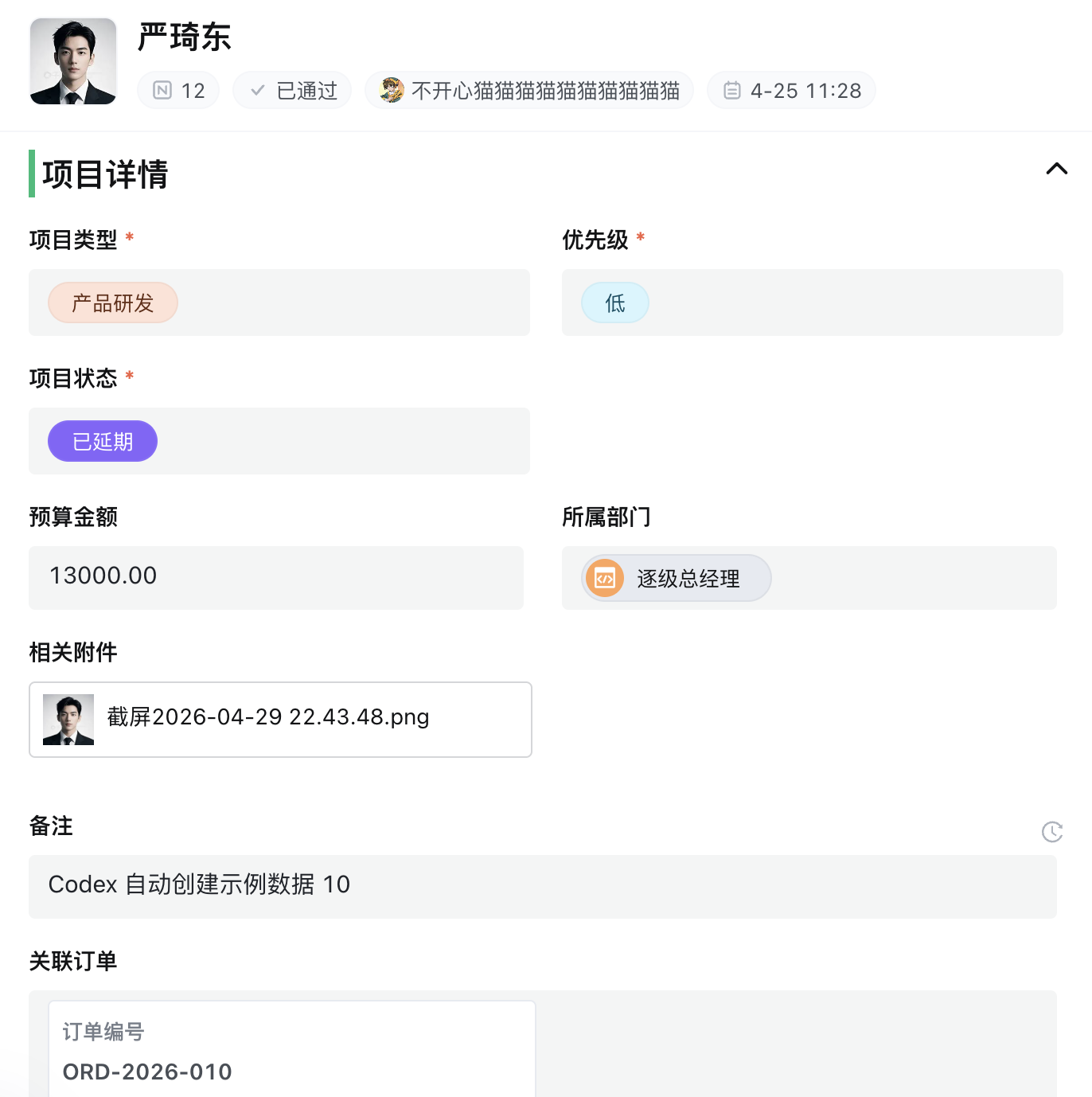Open linked order ORD-2026-010 card
Screen dimensions: 1092x1097
[292, 1049]
